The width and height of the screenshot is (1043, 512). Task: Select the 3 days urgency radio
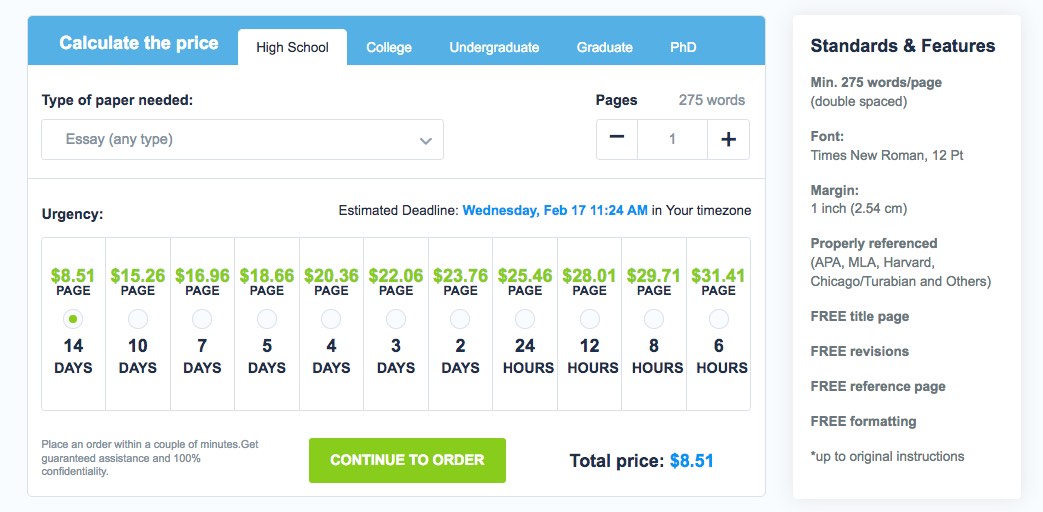(x=396, y=319)
